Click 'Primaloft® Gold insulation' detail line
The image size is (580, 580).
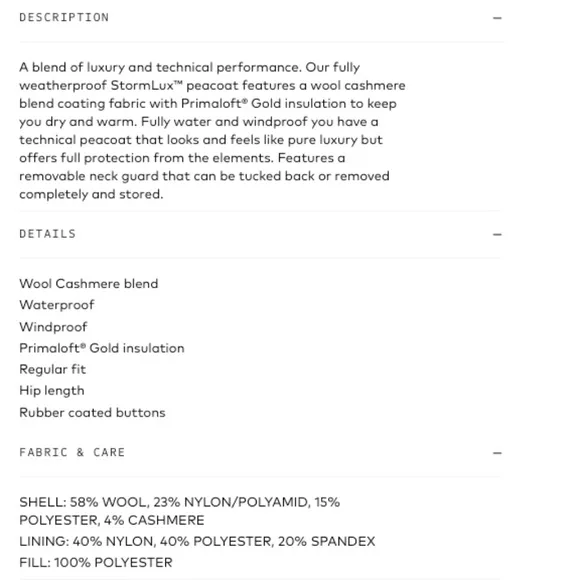[102, 348]
